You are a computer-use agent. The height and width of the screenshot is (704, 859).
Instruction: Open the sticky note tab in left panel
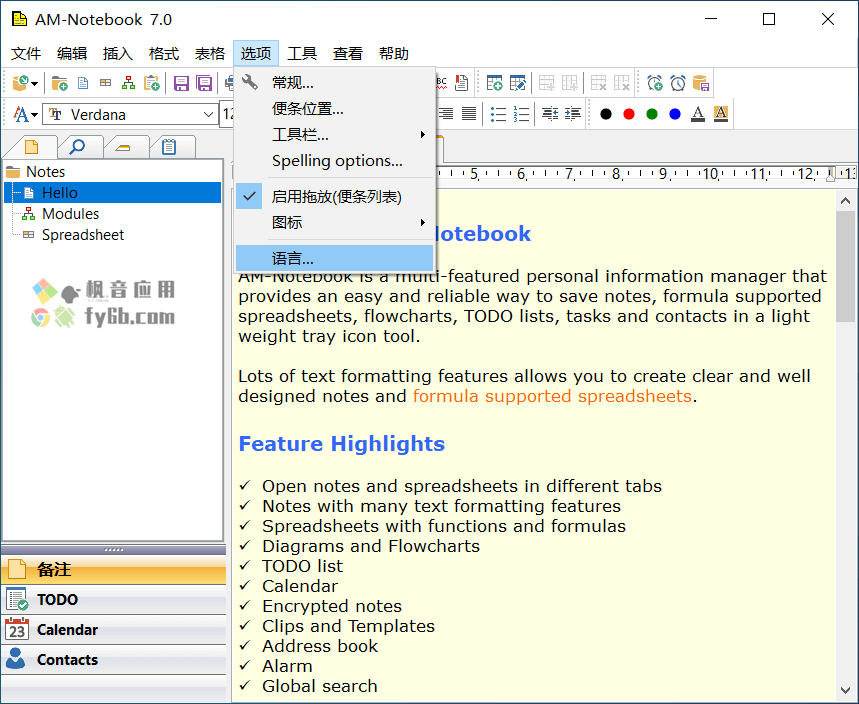coord(123,147)
